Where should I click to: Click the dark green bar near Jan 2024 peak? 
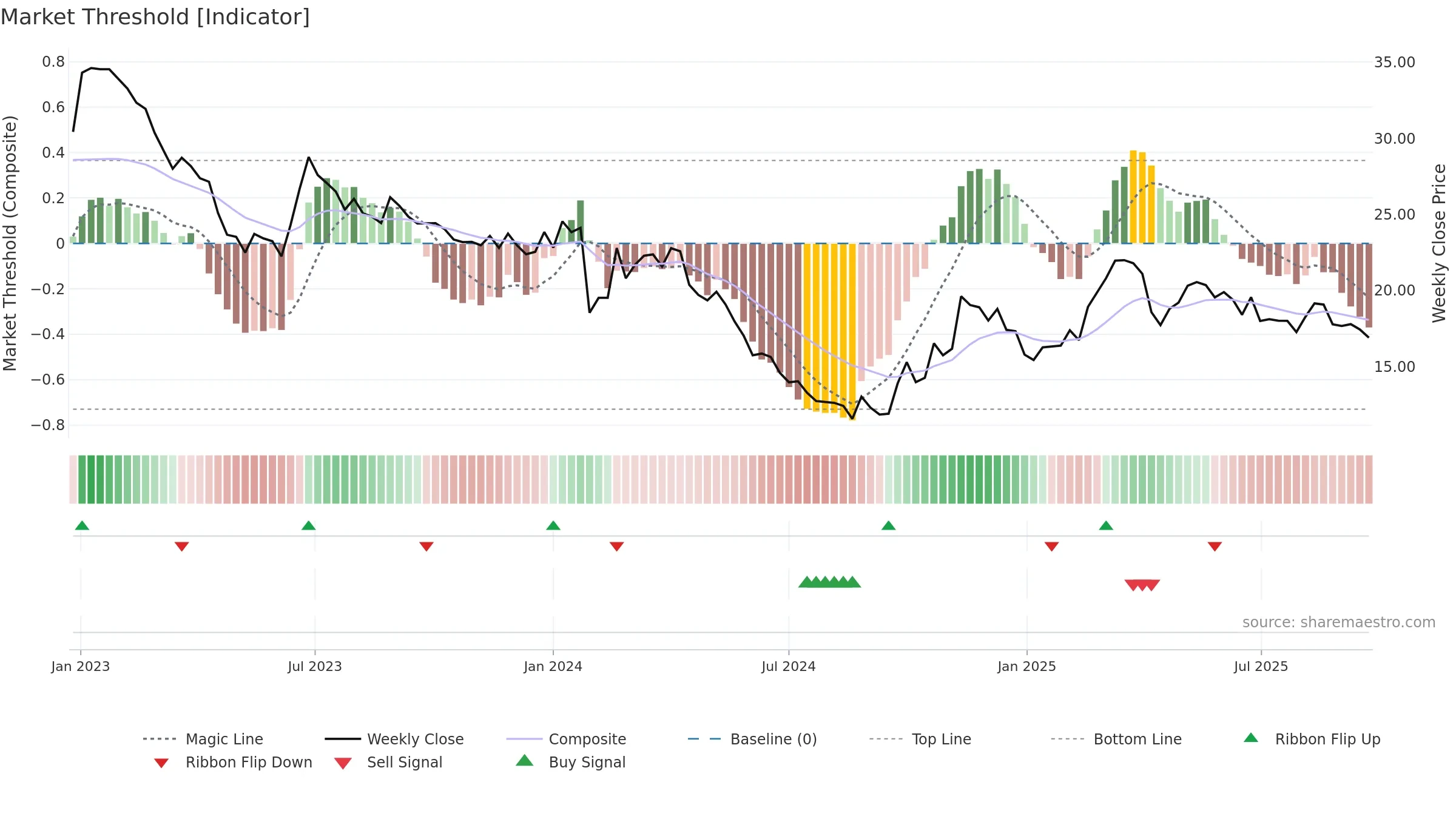pos(580,222)
